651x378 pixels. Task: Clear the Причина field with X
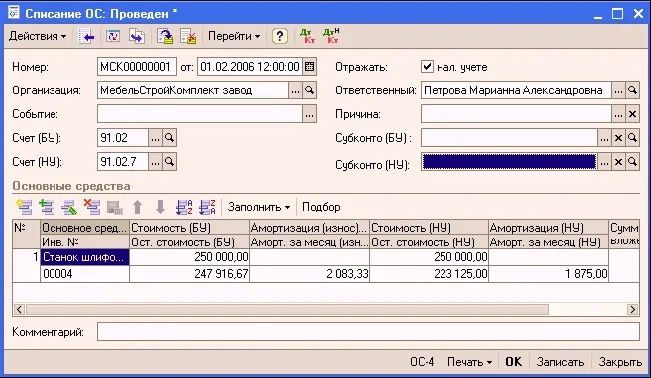(632, 114)
